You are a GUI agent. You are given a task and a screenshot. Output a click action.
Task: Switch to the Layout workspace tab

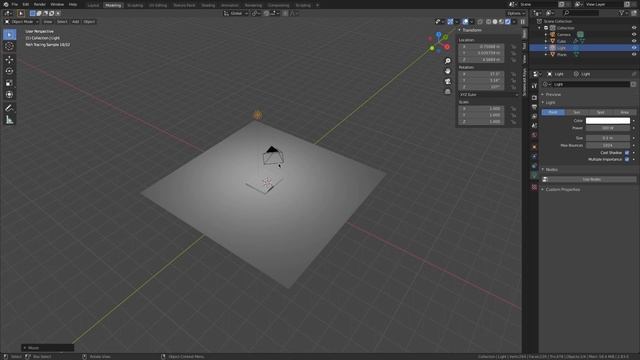click(93, 5)
